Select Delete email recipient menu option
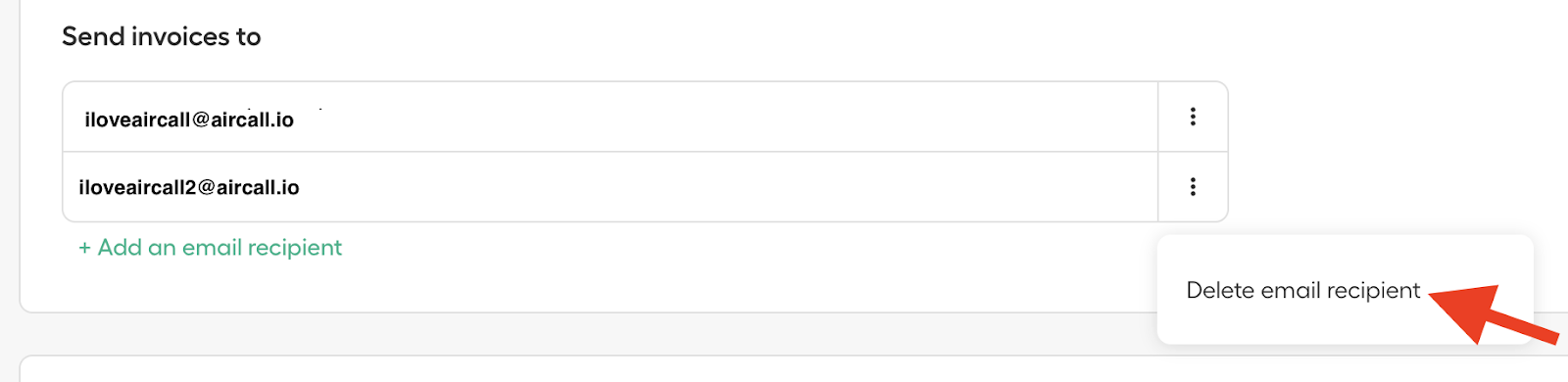This screenshot has width=1568, height=382. coord(1302,290)
